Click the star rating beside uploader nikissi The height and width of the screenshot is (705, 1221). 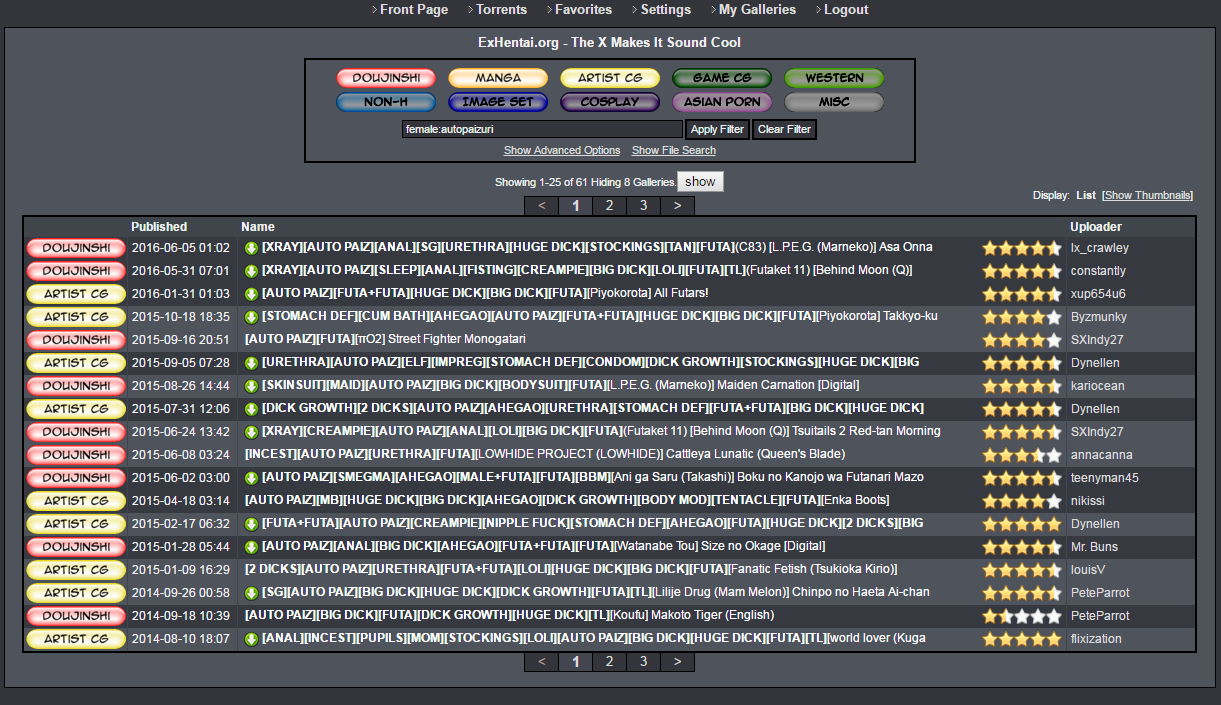coord(1022,502)
